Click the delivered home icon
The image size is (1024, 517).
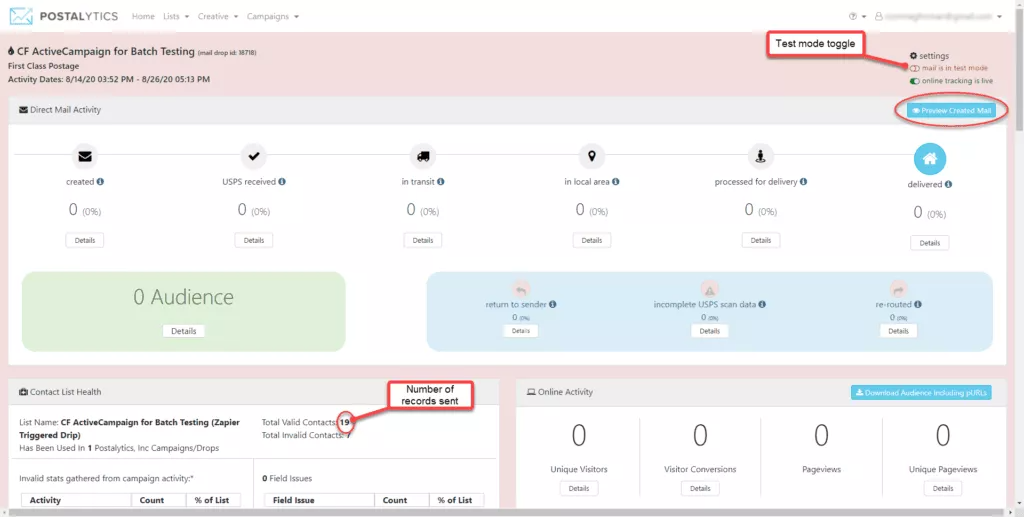pyautogui.click(x=929, y=159)
